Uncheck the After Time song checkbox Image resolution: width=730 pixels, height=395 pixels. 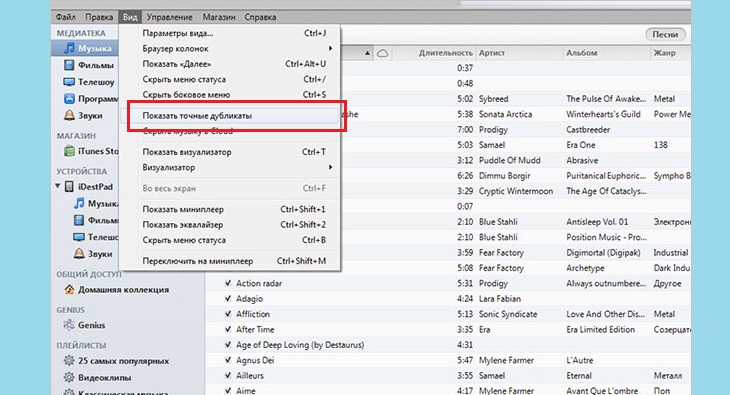[x=228, y=329]
